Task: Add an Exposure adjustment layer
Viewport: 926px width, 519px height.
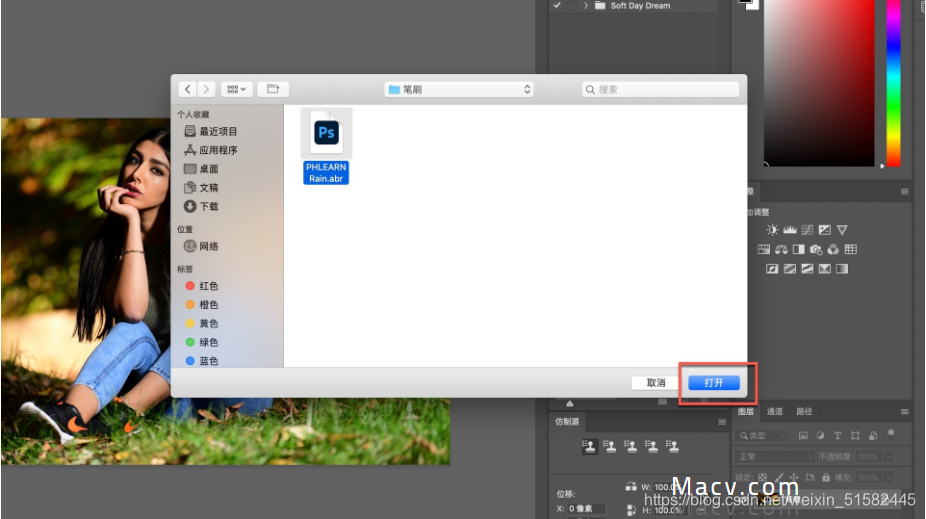Action: tap(824, 230)
